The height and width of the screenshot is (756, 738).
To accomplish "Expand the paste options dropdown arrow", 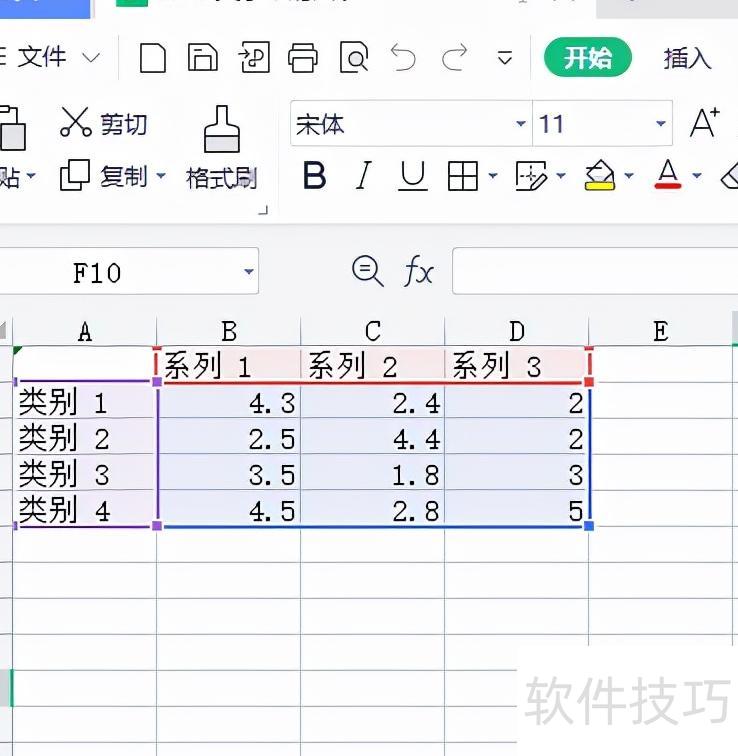I will [x=31, y=176].
